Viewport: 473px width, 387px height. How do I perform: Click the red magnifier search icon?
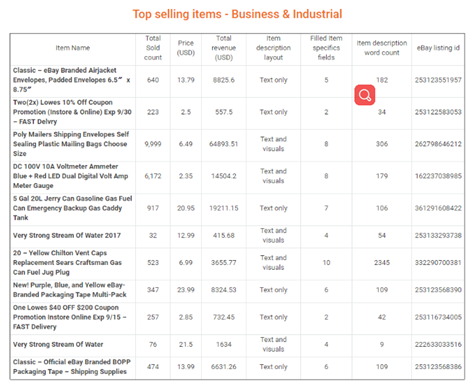pos(364,95)
